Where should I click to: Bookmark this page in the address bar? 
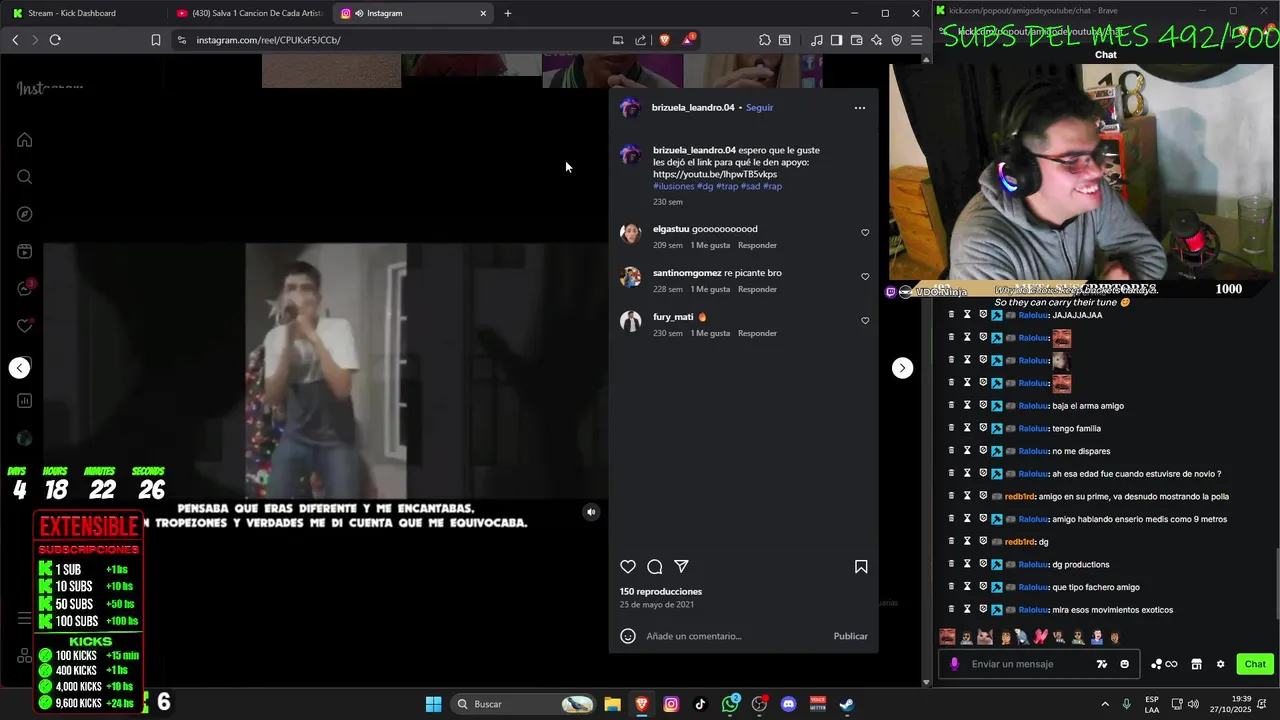pos(156,40)
